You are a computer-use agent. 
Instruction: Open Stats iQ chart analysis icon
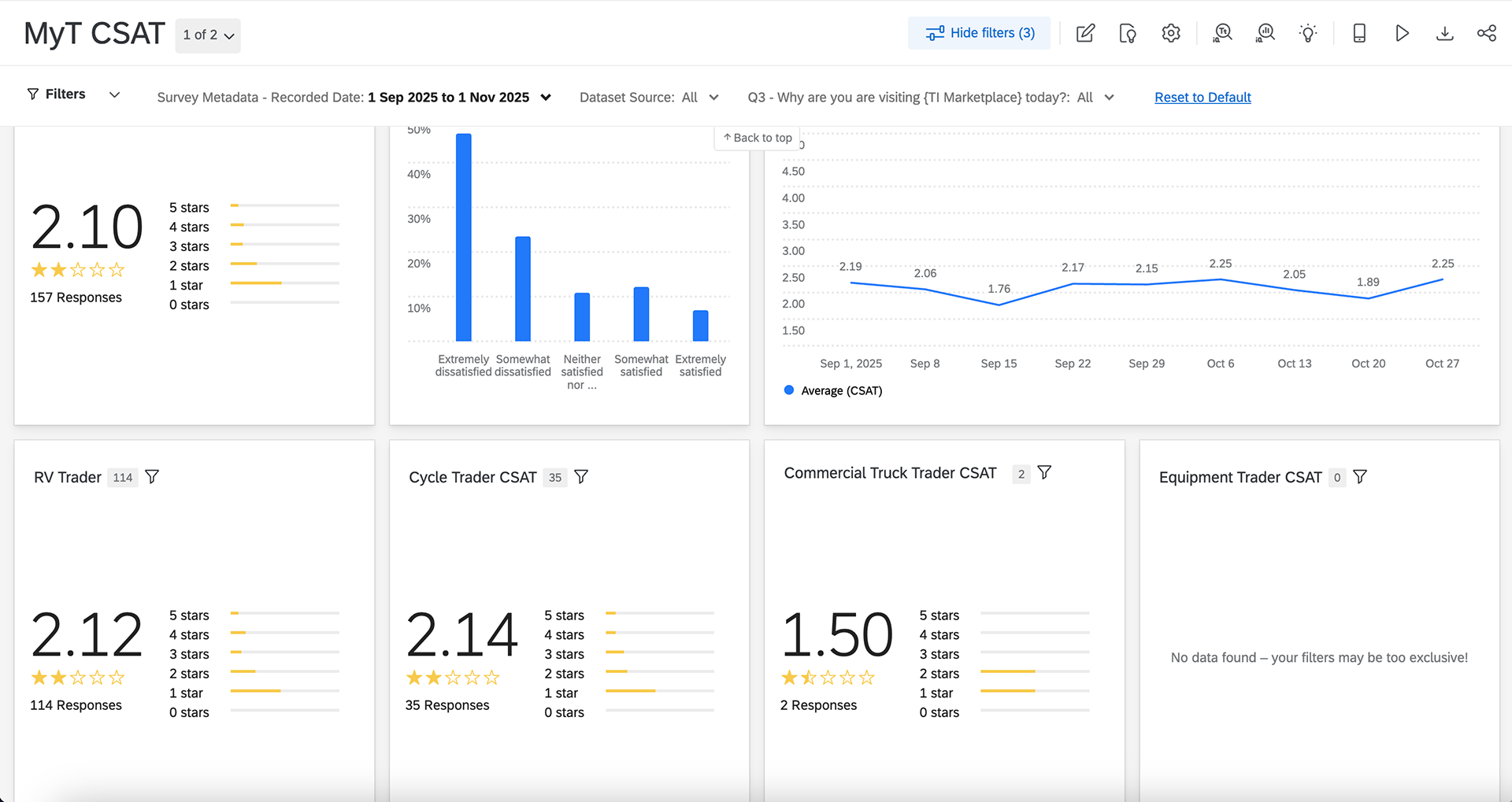click(x=1266, y=33)
